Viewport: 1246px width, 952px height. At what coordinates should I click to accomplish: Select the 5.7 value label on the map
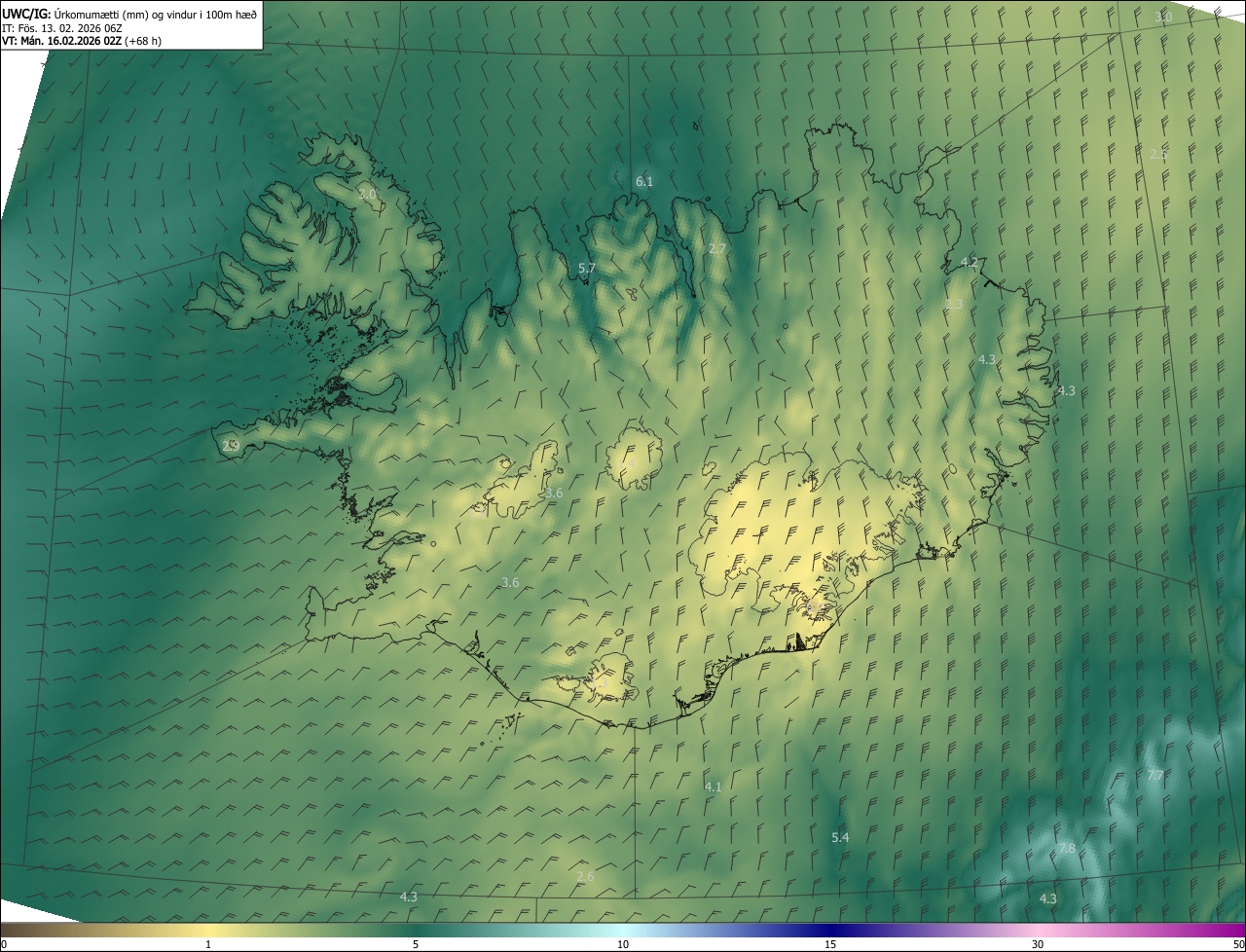click(587, 268)
